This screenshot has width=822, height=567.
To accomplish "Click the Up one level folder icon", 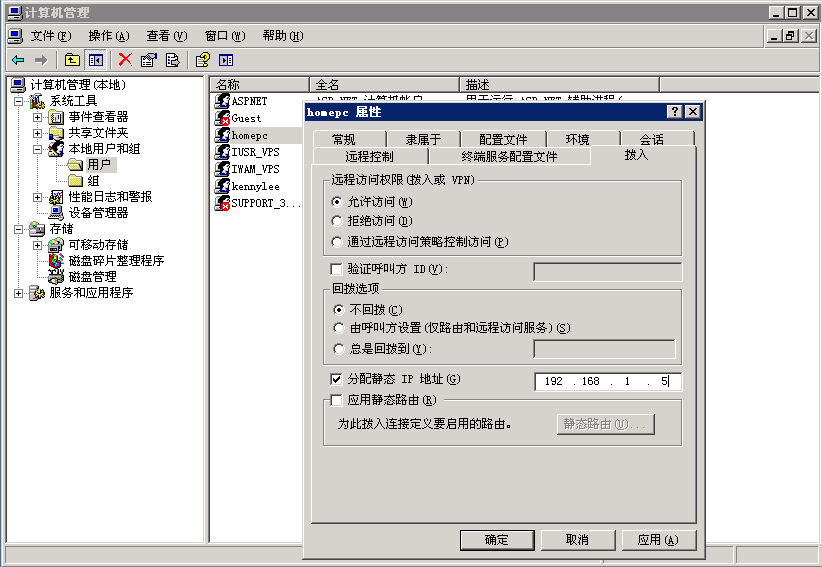I will coord(72,60).
